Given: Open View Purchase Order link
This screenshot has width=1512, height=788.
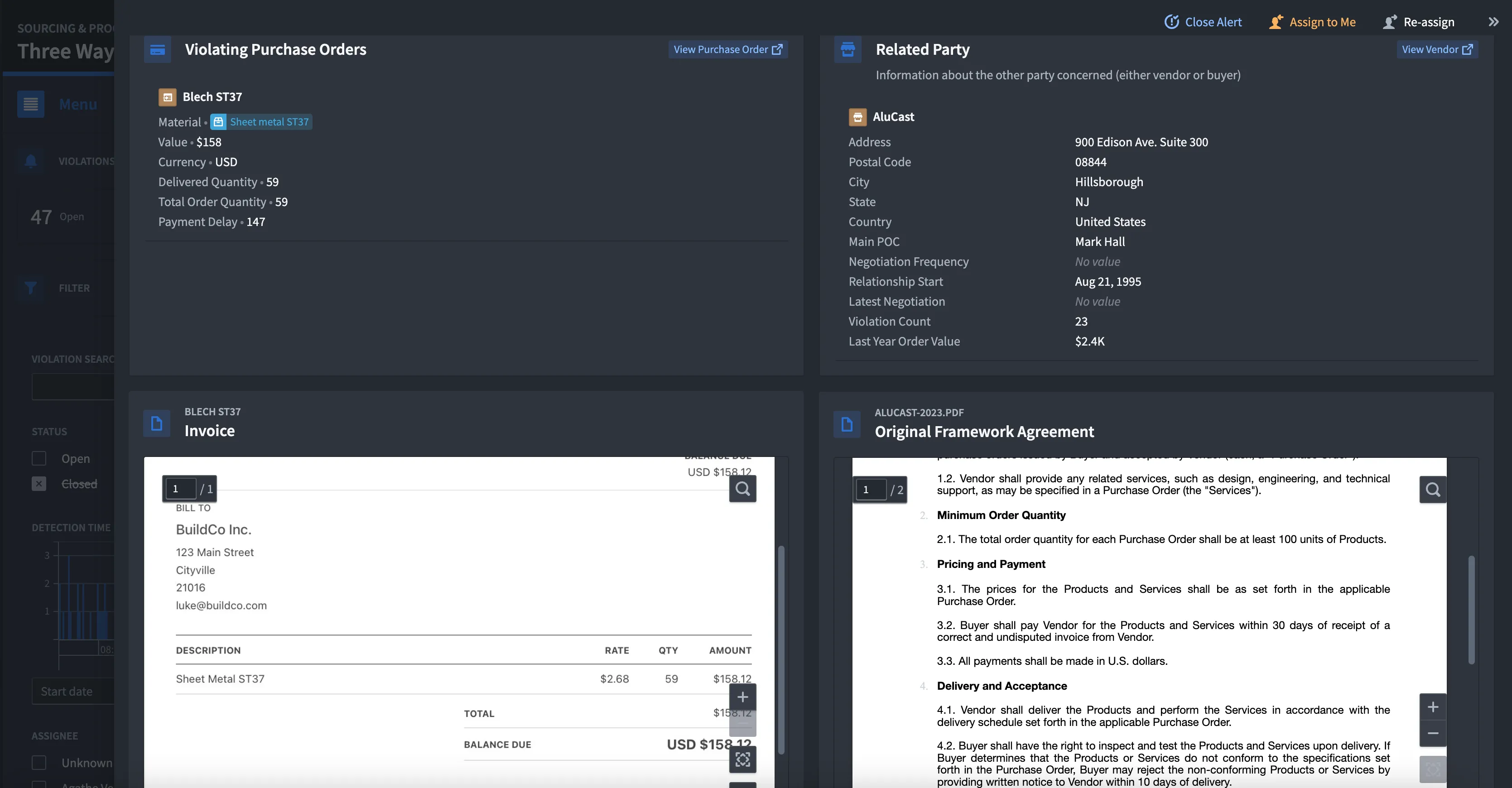Looking at the screenshot, I should [x=727, y=49].
